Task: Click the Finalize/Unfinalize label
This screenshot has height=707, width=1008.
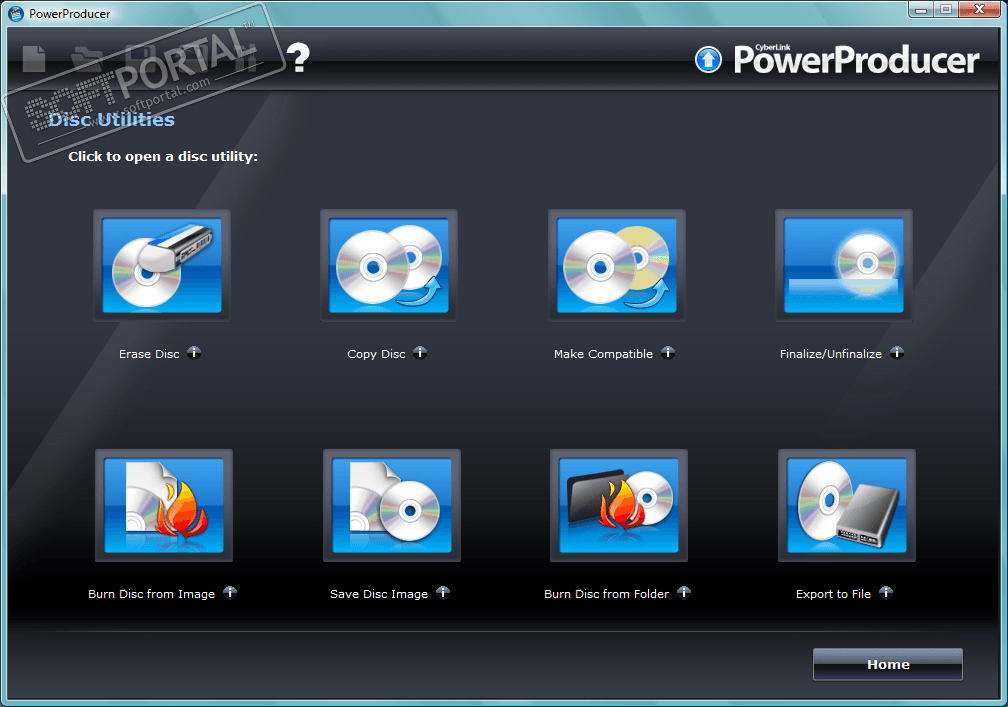Action: (831, 354)
